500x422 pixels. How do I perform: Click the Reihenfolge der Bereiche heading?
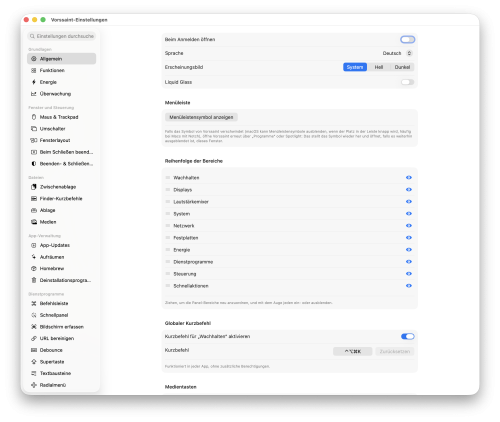[194, 161]
